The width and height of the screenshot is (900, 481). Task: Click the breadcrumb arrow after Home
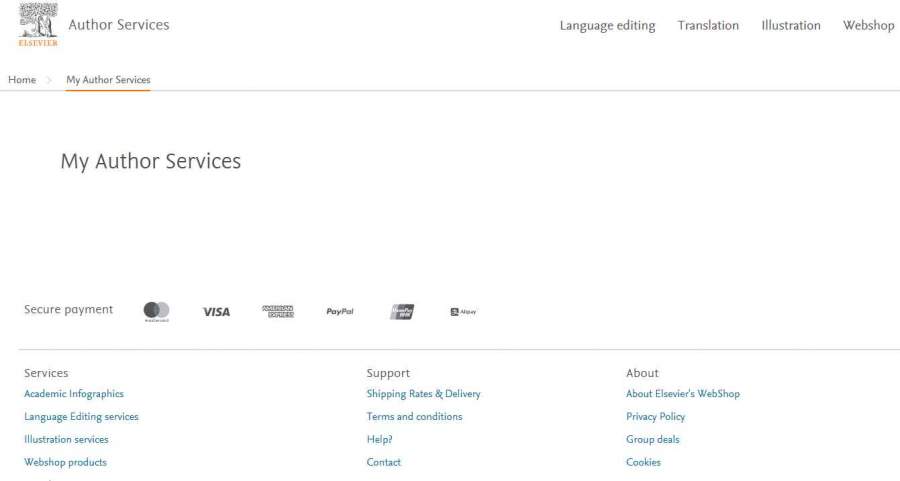[x=50, y=80]
